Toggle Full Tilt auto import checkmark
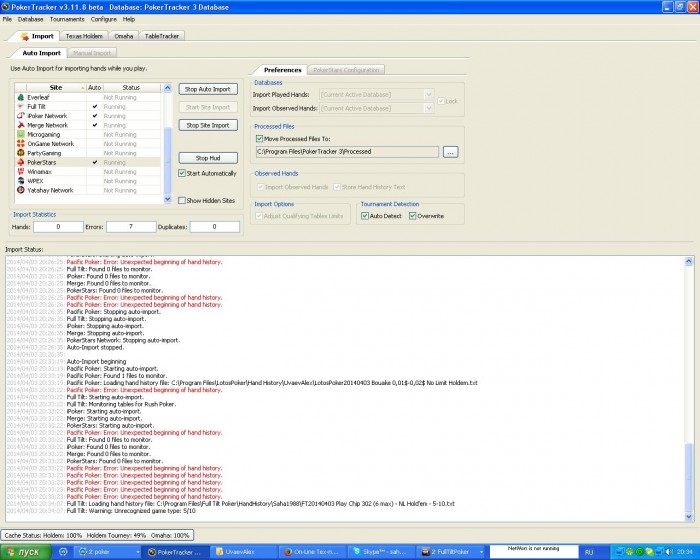 95,107
